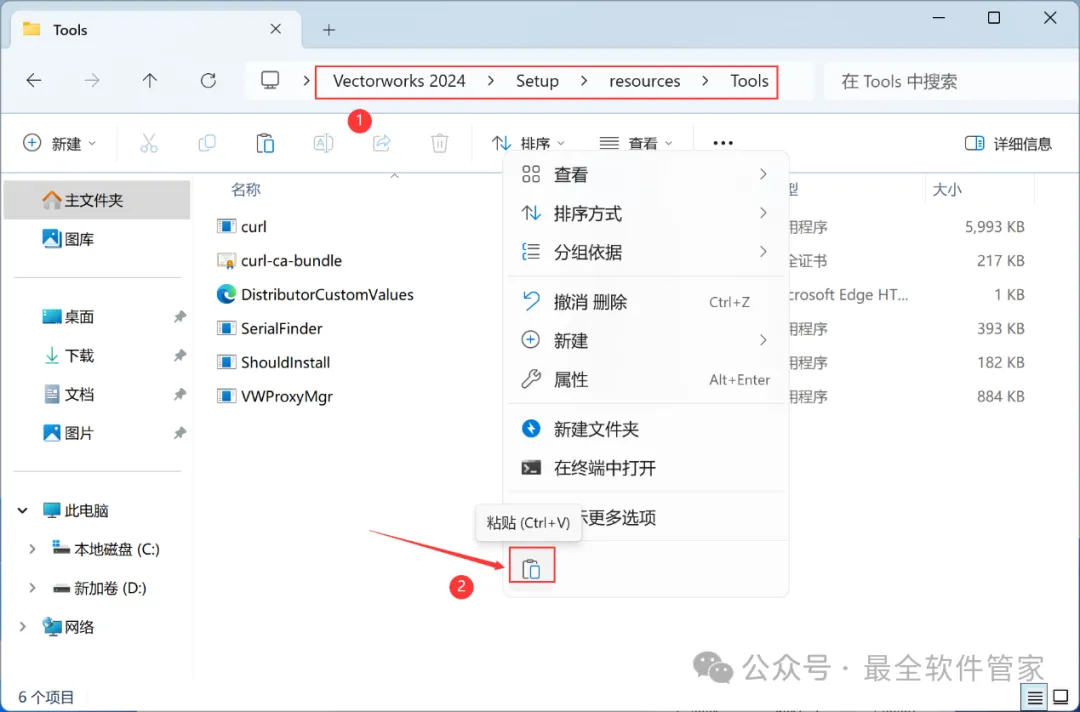
Task: Open the 新建 dropdown in toolbar
Action: tap(59, 143)
